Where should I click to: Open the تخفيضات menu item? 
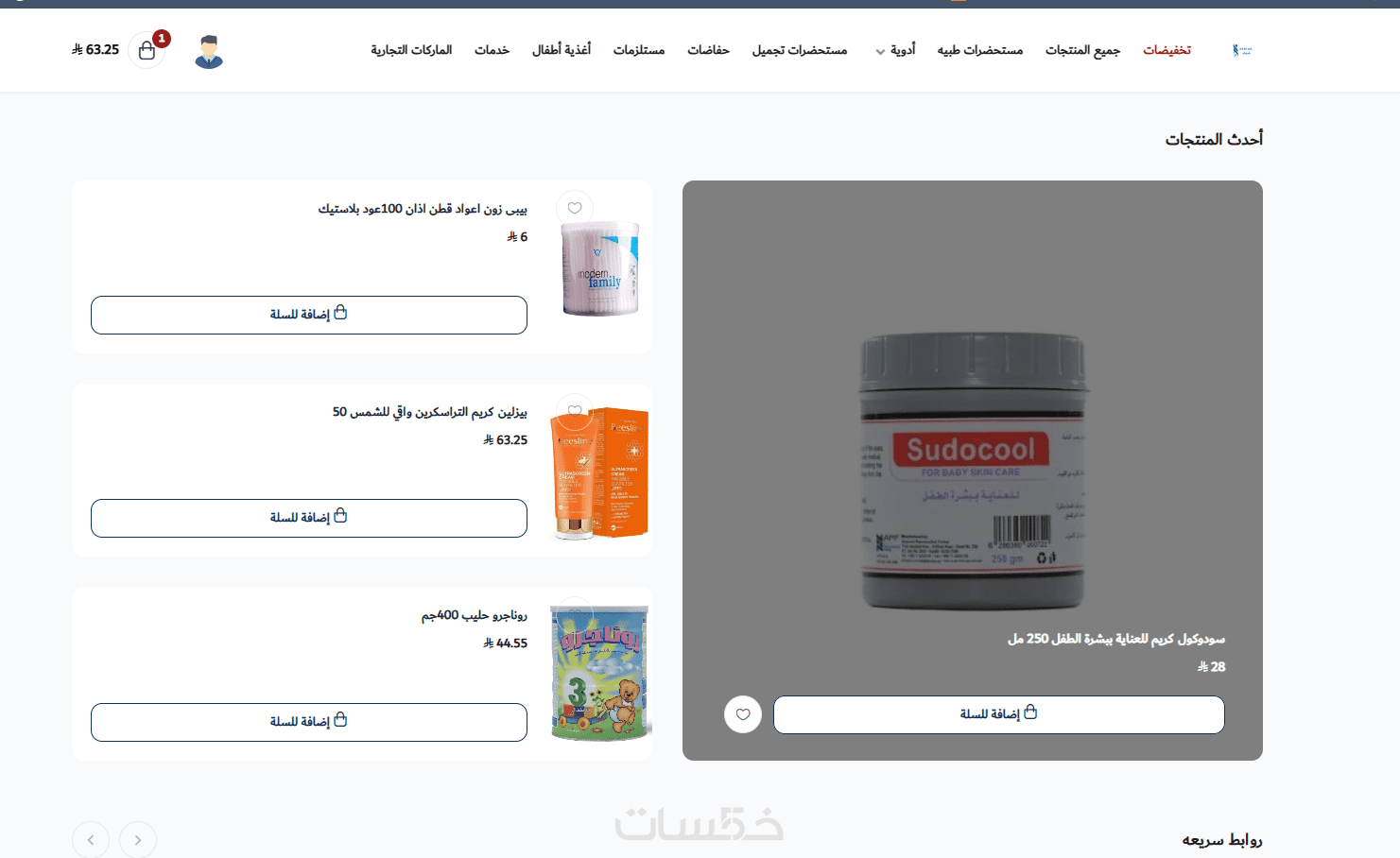click(x=1167, y=50)
